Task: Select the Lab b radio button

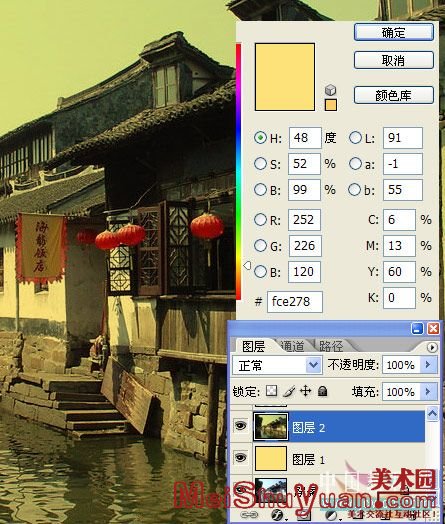Action: click(x=354, y=189)
